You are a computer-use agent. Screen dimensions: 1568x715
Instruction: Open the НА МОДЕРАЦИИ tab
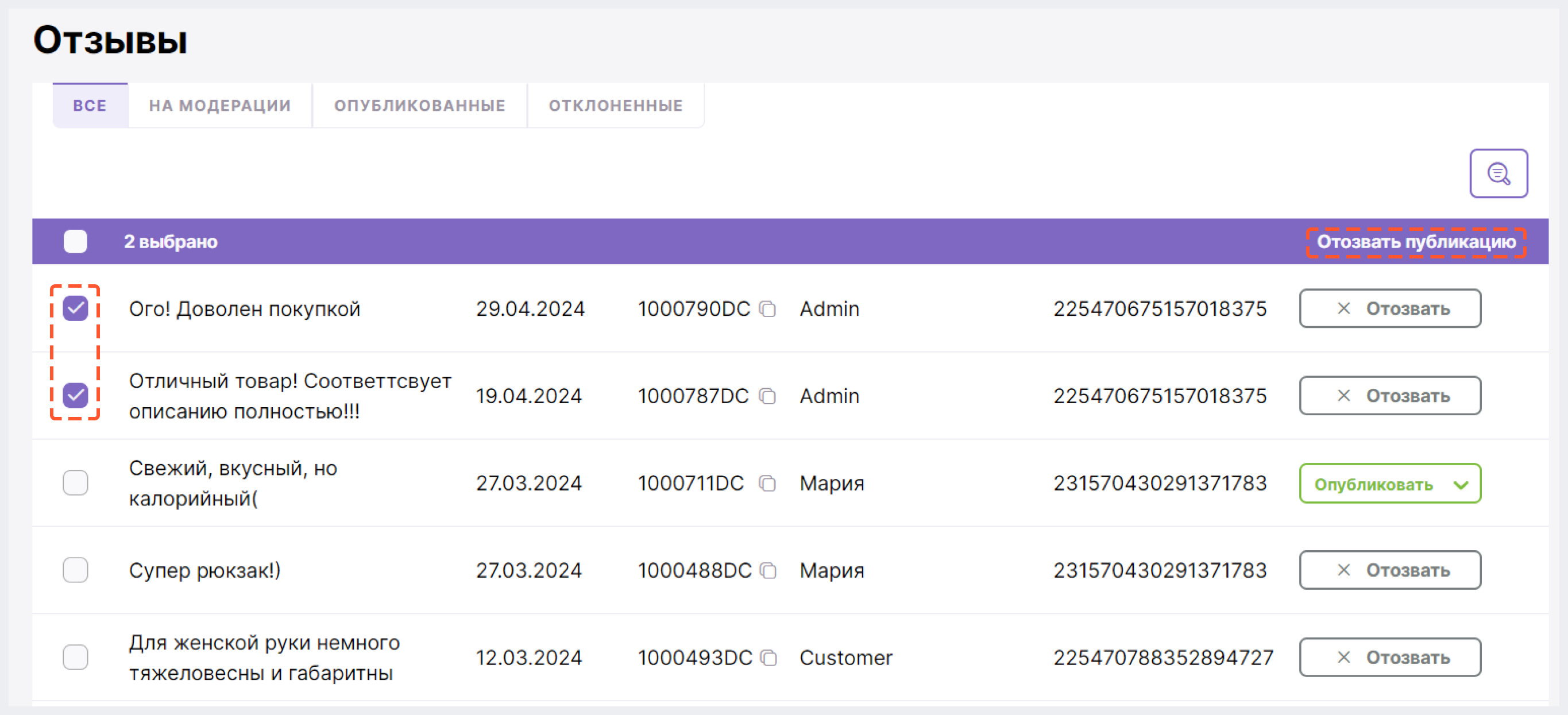coord(220,105)
